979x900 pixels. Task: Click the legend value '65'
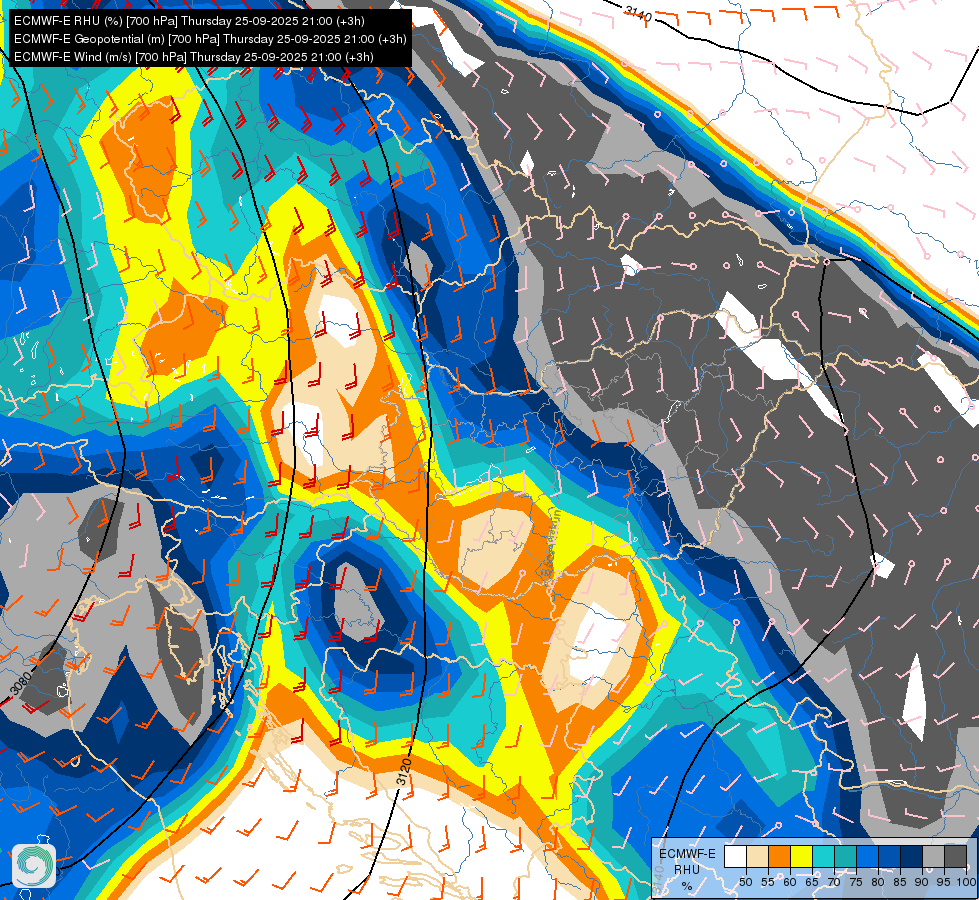[x=812, y=882]
